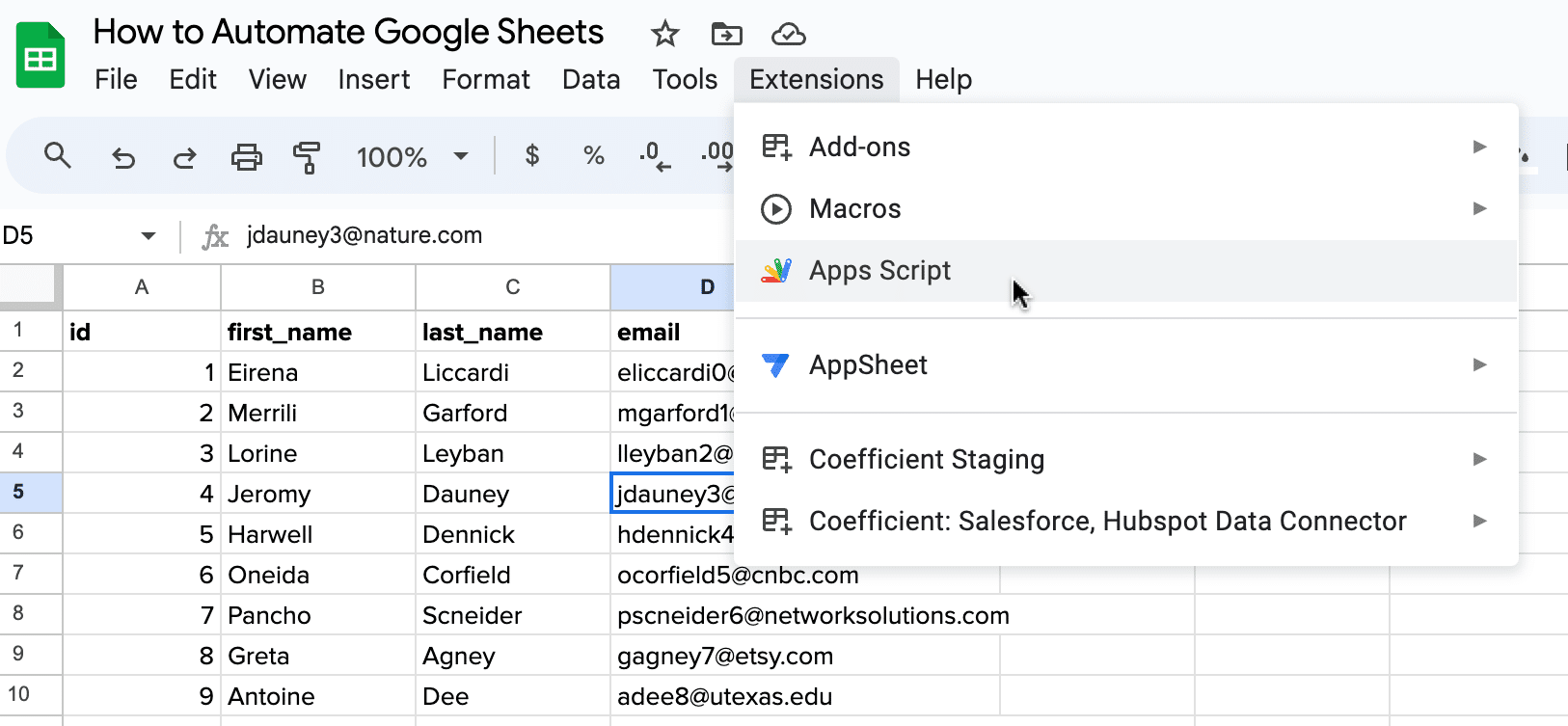The width and height of the screenshot is (1568, 726).
Task: Select row 5 header
Action: (31, 493)
